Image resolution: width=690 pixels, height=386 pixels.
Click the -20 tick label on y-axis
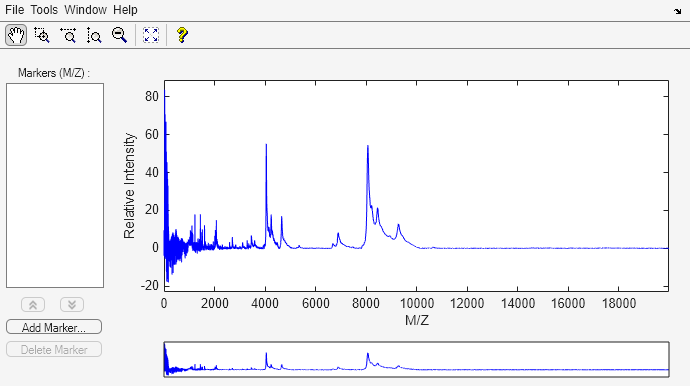(150, 285)
